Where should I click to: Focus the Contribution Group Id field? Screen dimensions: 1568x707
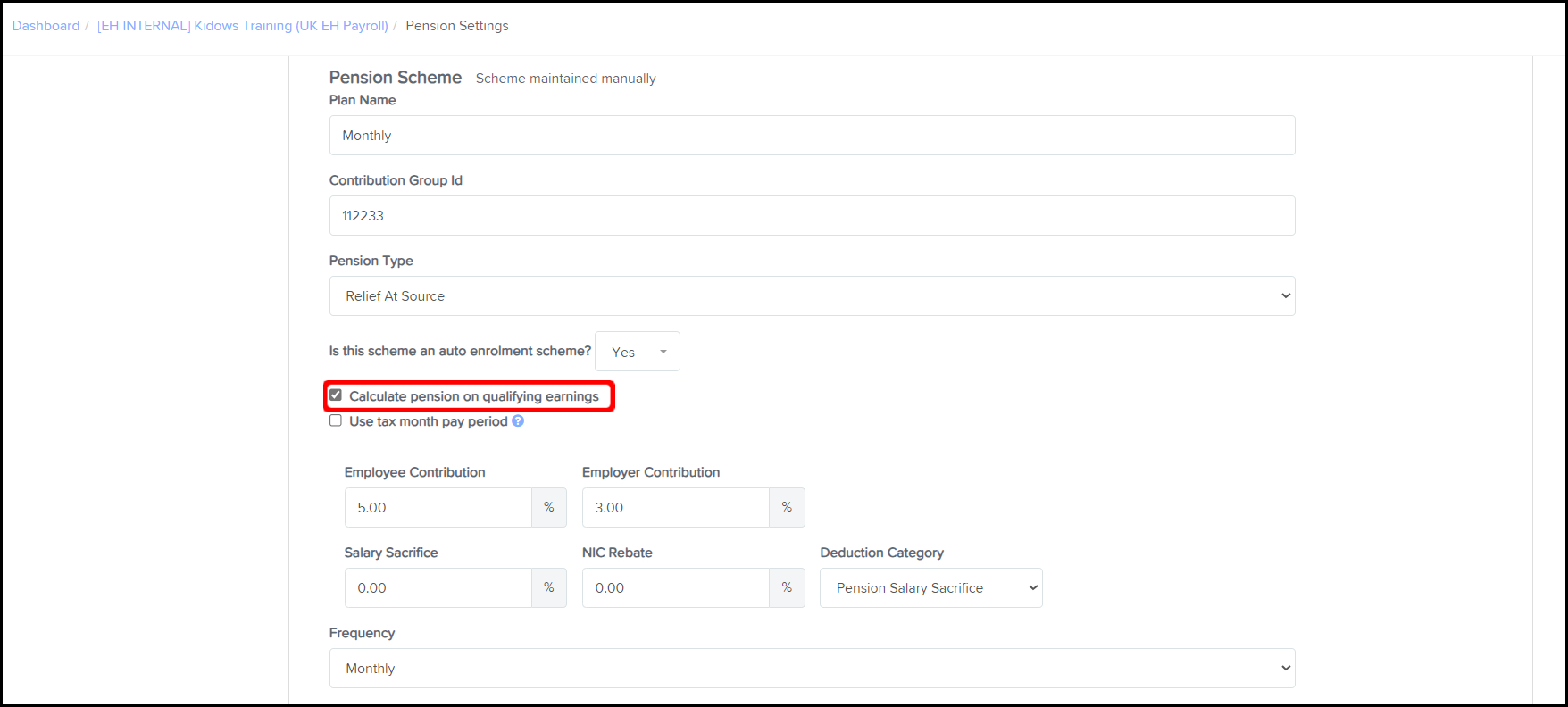[811, 216]
